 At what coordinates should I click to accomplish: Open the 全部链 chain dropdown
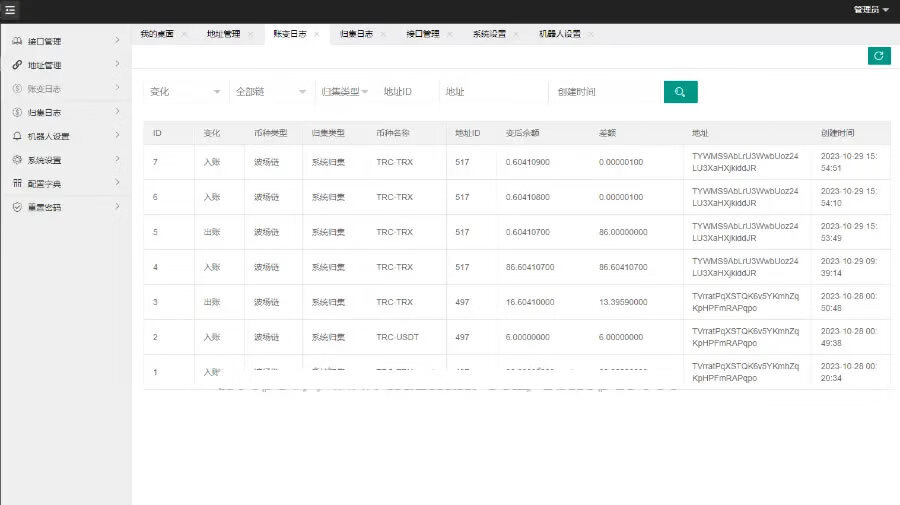(x=272, y=92)
